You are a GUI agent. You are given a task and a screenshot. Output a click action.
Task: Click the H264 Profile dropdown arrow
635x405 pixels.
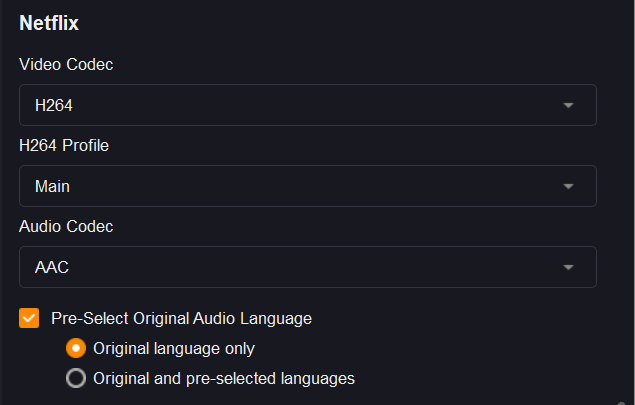coord(568,186)
